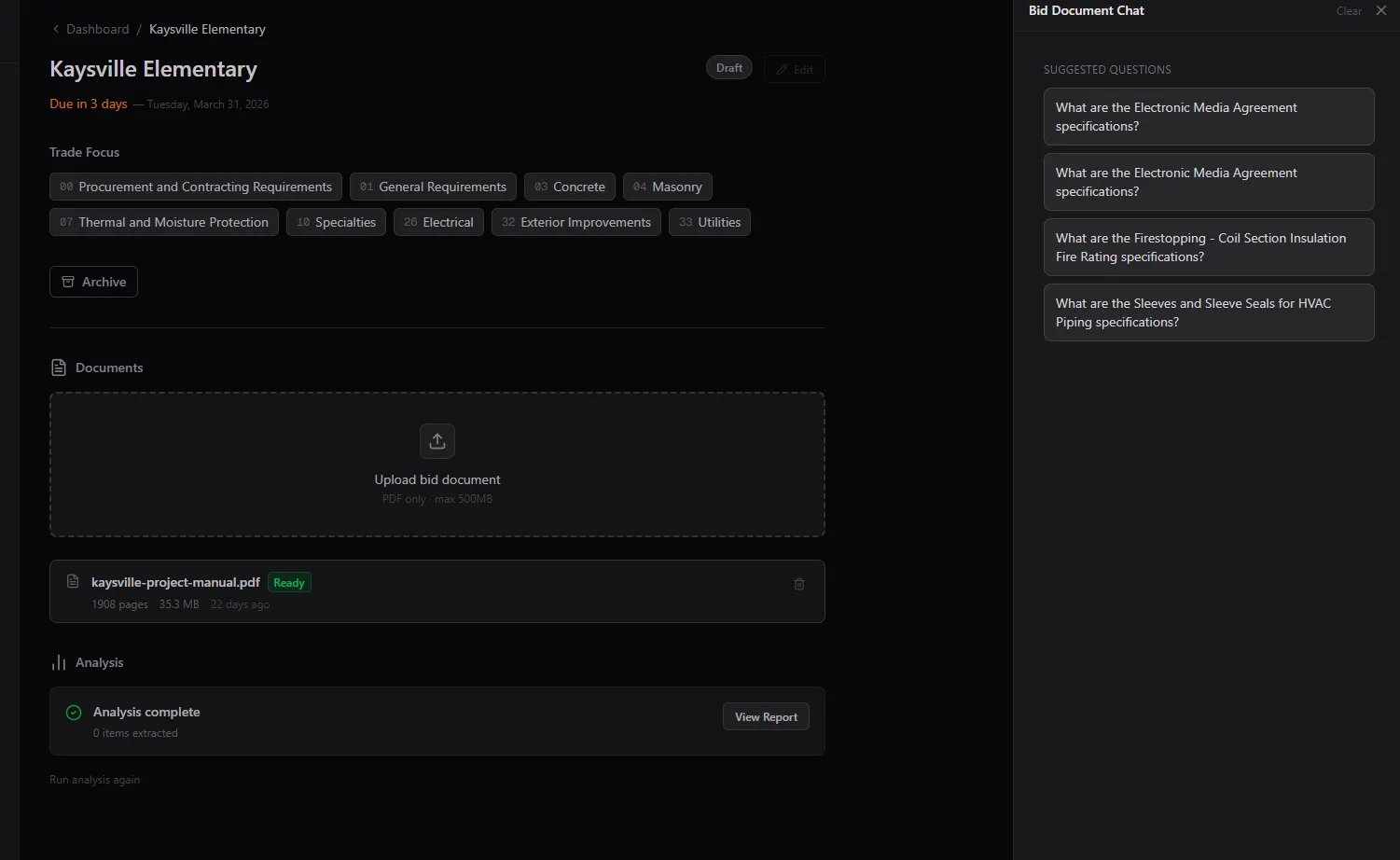Click the Analysis bar chart icon
The height and width of the screenshot is (860, 1400).
pos(59,662)
